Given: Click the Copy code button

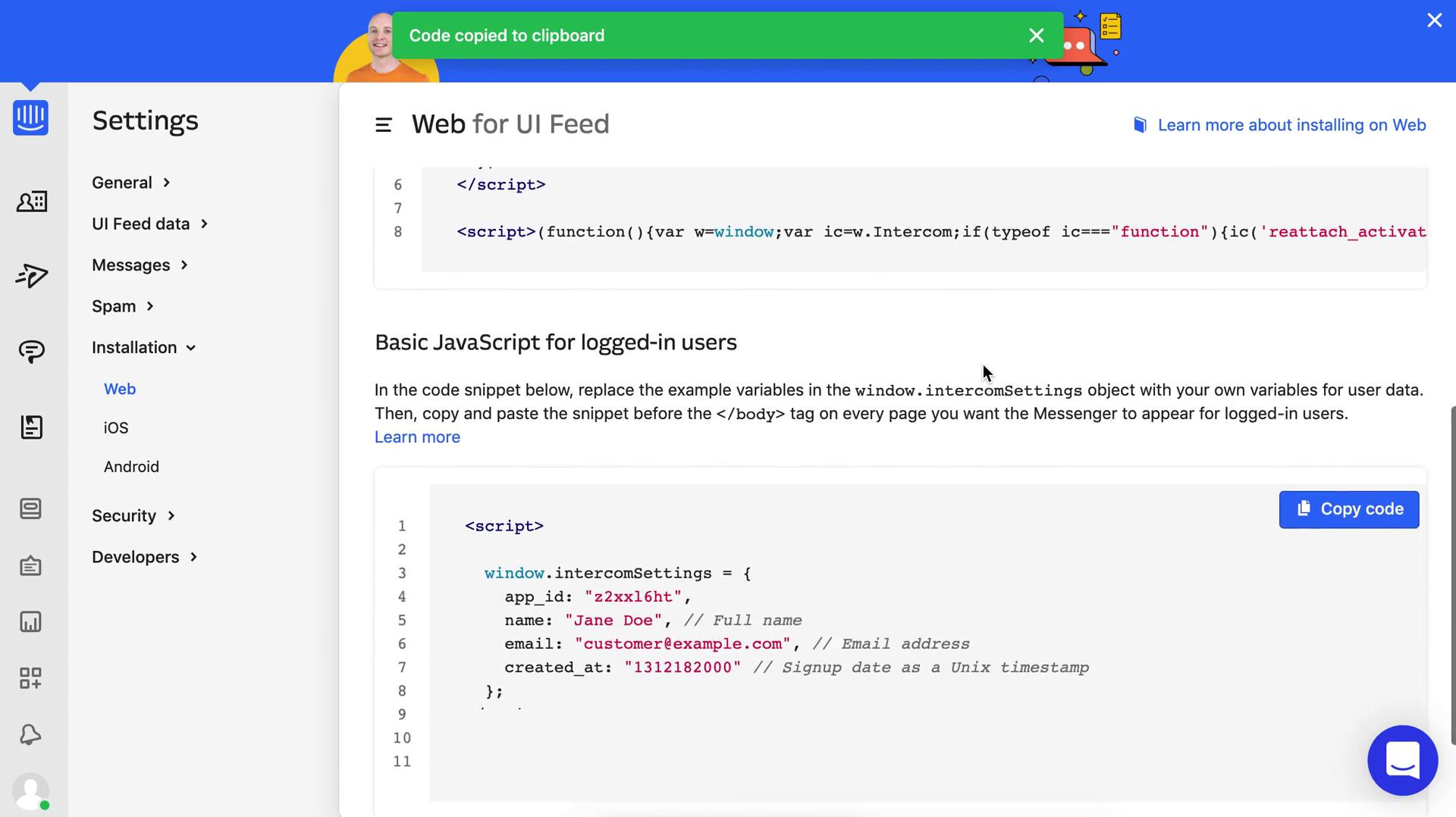Looking at the screenshot, I should coord(1348,509).
